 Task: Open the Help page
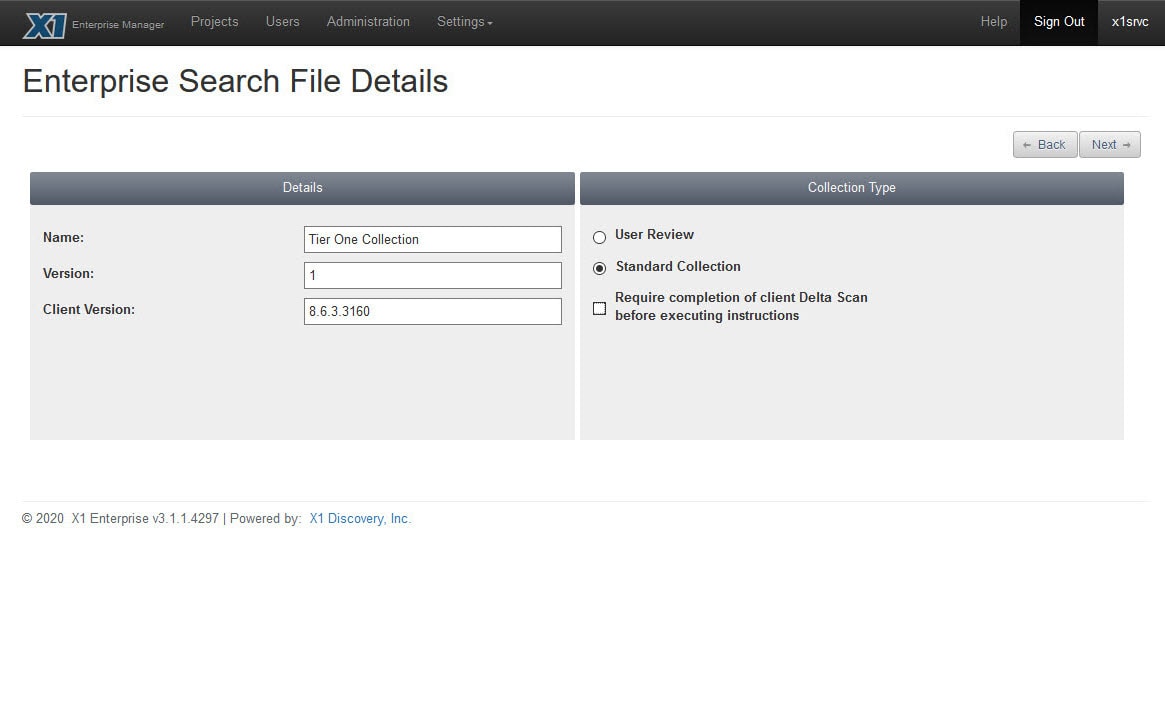[x=993, y=22]
